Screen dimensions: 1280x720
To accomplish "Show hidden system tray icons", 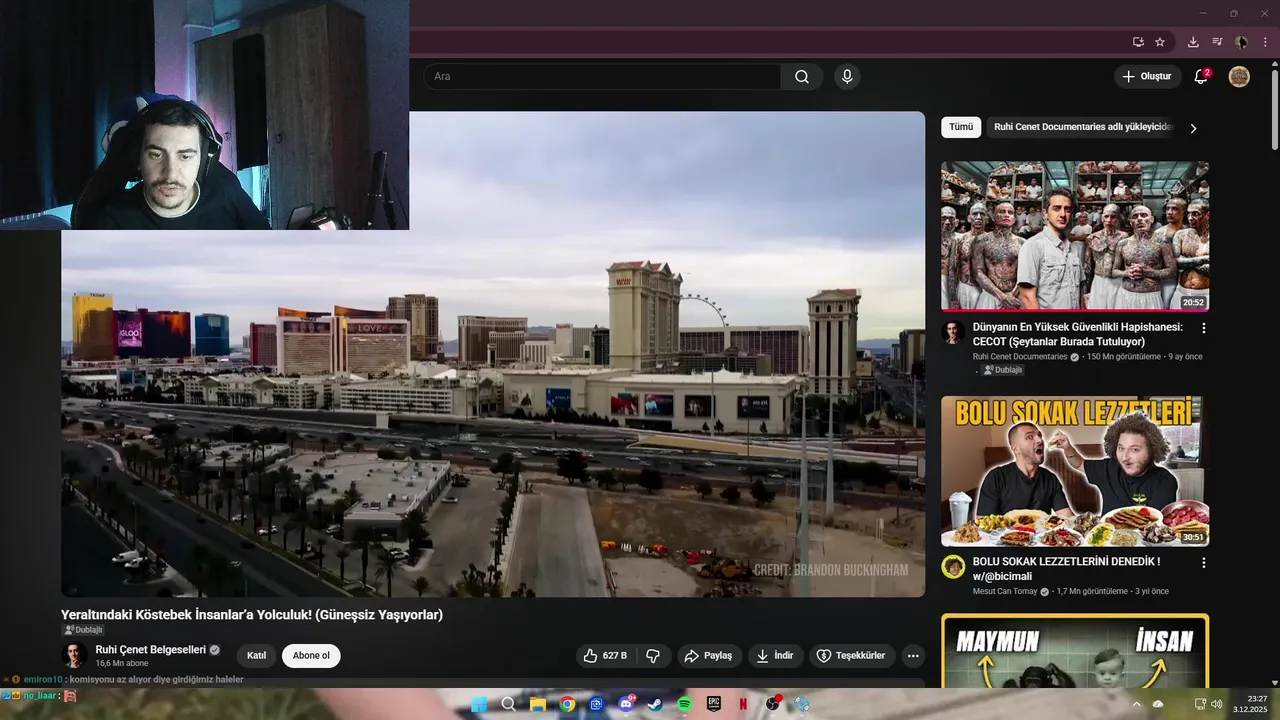I will [1136, 704].
